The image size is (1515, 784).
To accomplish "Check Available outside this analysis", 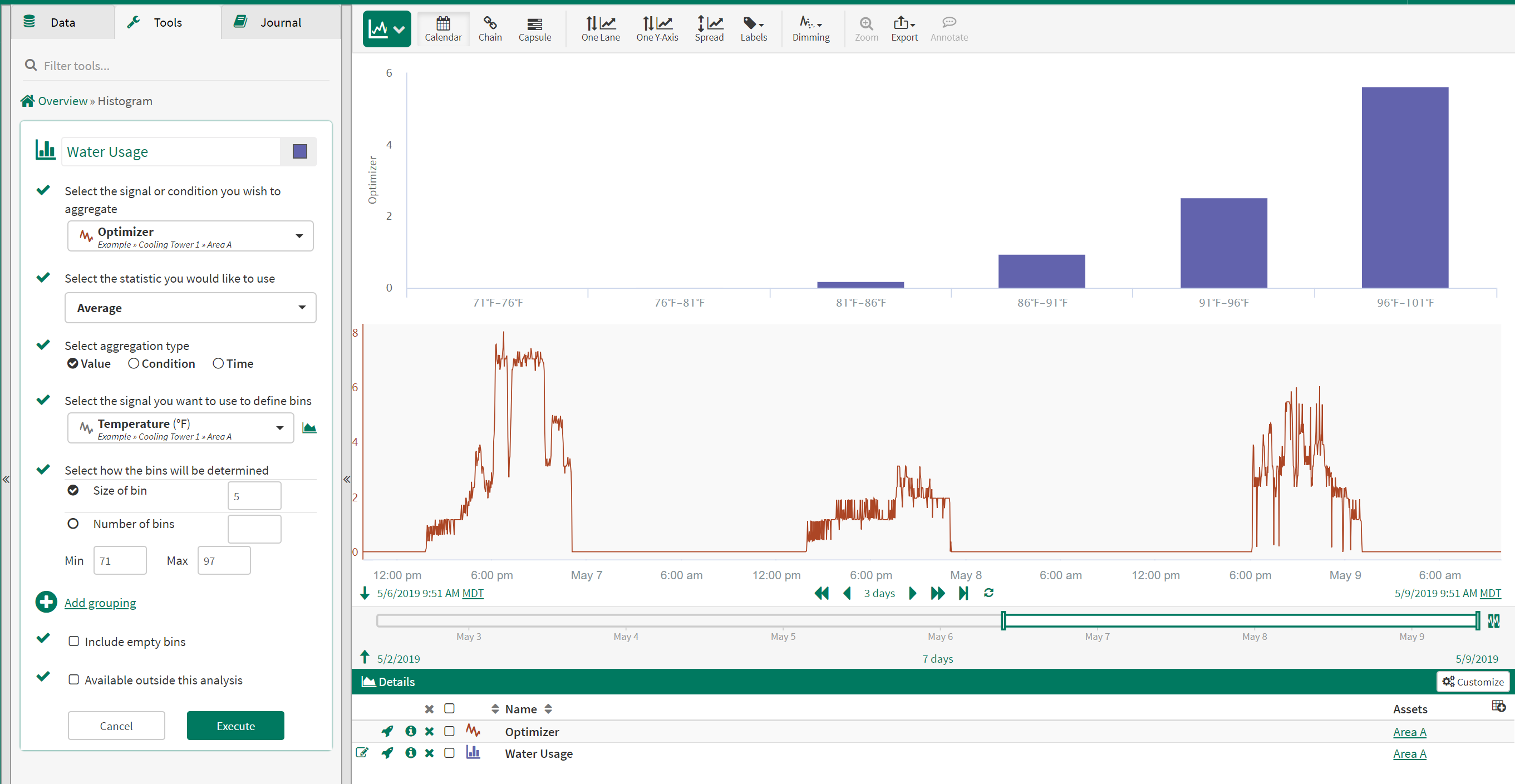I will (x=73, y=679).
